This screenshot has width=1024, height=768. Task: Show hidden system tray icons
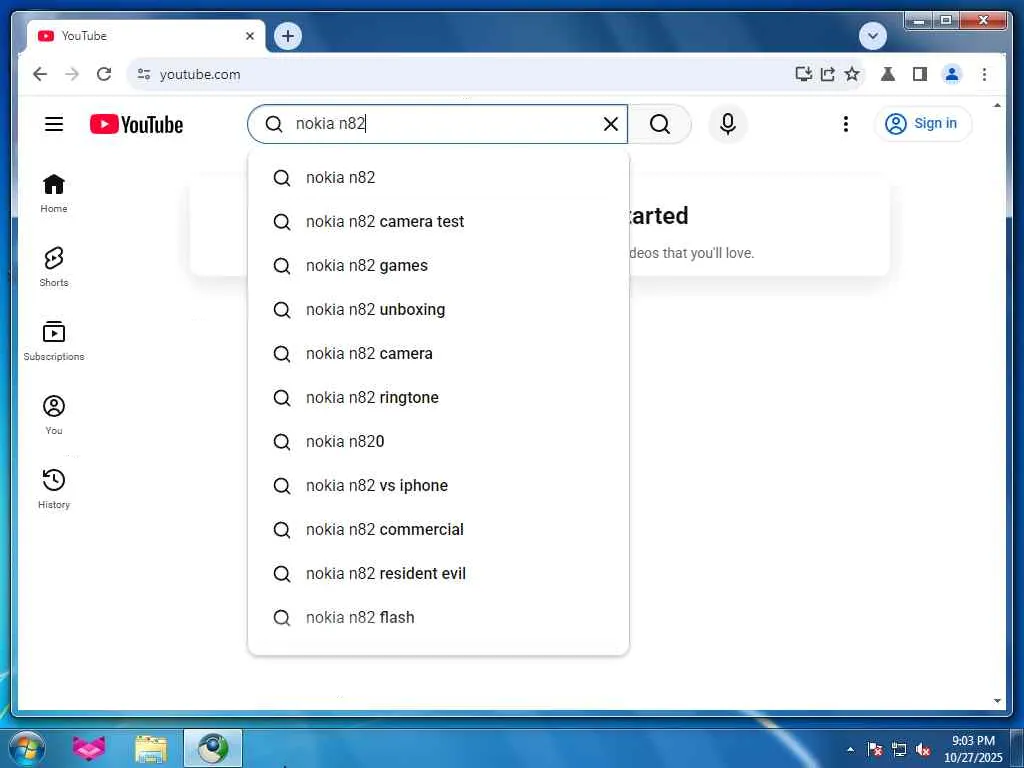click(x=850, y=749)
